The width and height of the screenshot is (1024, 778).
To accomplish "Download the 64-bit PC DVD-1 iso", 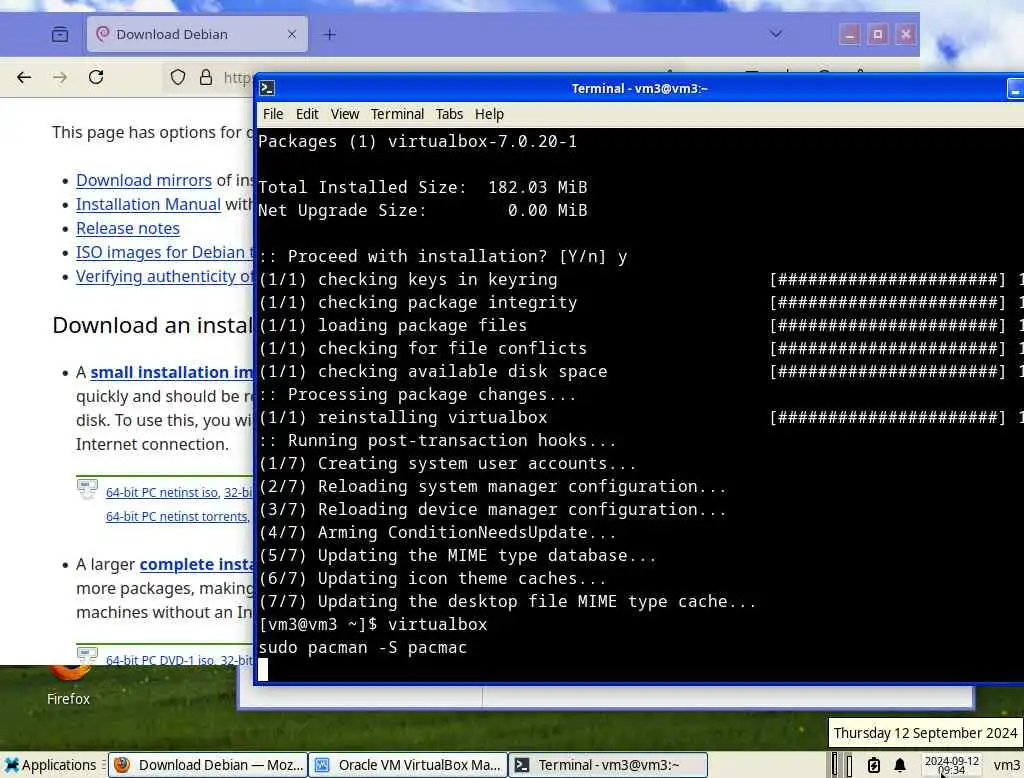I will click(x=160, y=660).
